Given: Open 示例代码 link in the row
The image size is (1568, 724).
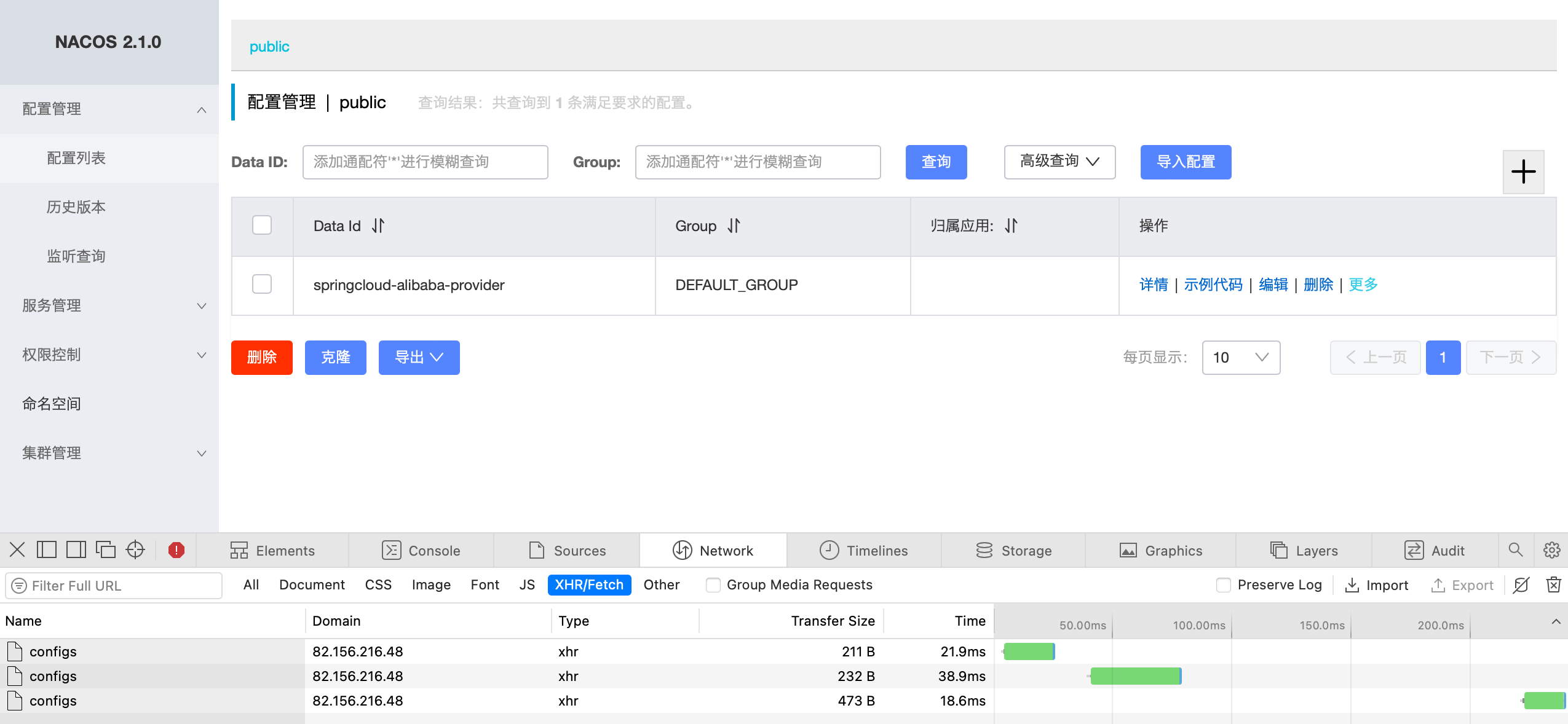Looking at the screenshot, I should click(x=1213, y=285).
